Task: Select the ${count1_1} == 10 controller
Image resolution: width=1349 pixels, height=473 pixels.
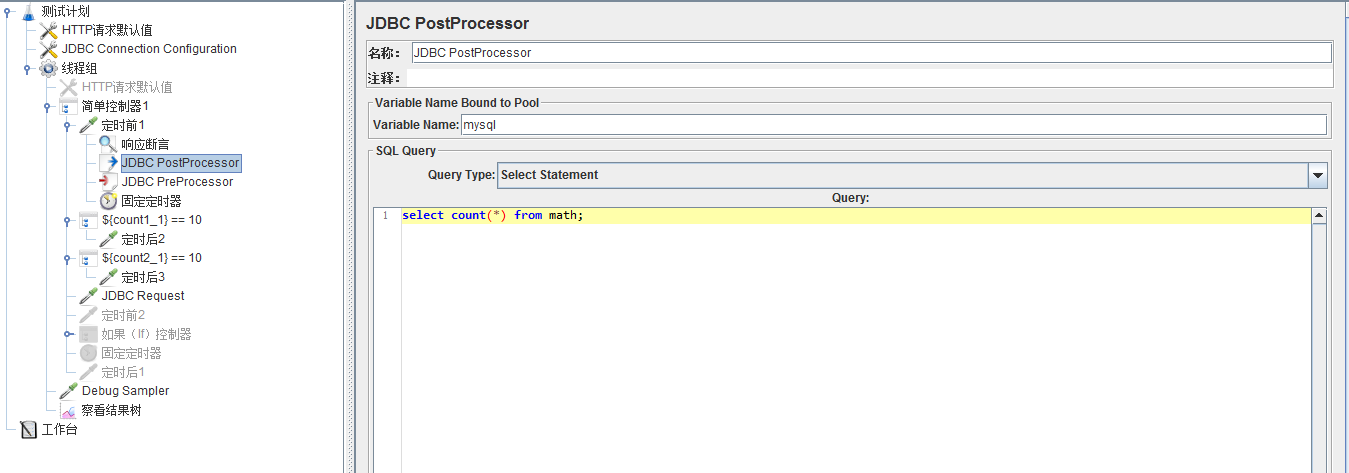Action: pyautogui.click(x=151, y=220)
